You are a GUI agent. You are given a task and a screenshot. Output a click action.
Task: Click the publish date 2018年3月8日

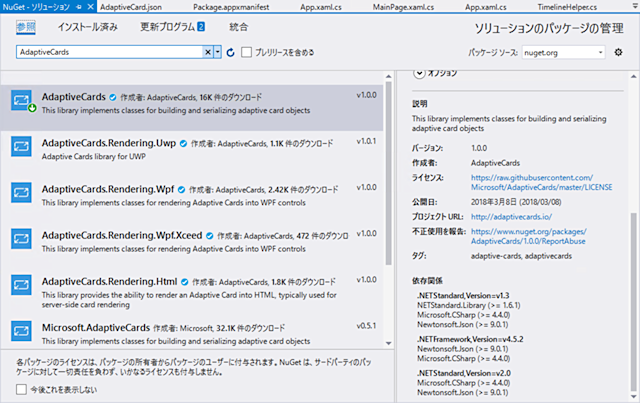[516, 202]
